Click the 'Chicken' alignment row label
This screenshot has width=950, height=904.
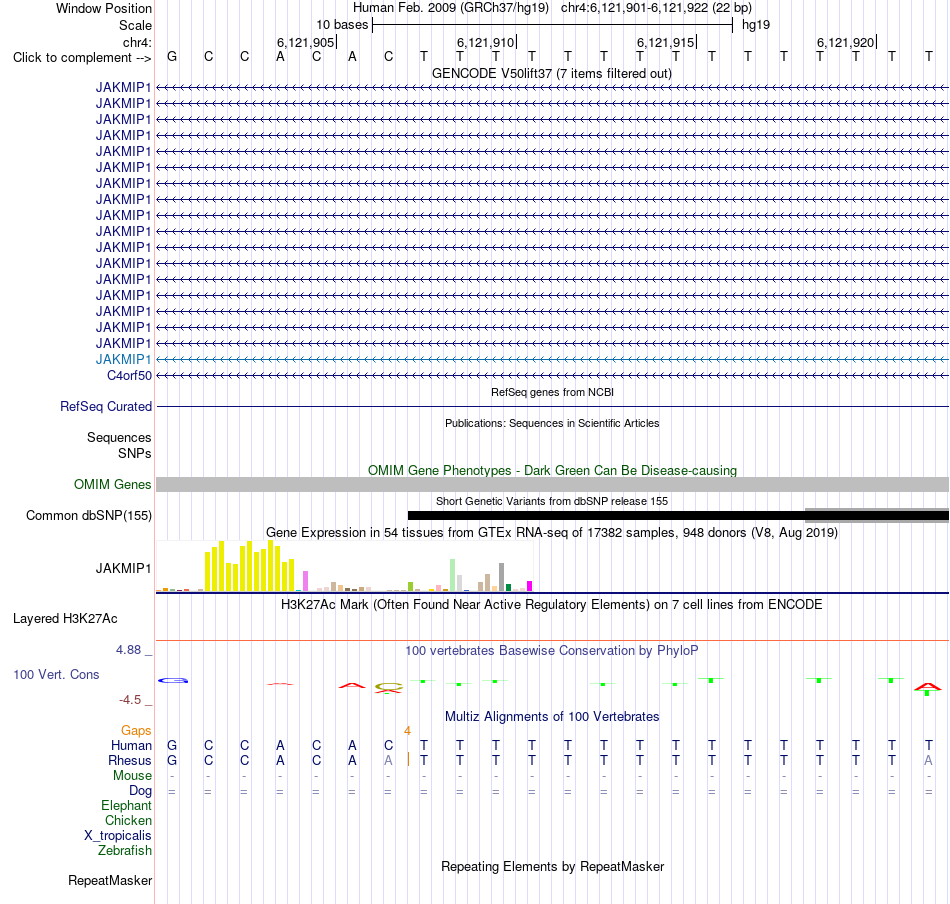click(x=128, y=820)
